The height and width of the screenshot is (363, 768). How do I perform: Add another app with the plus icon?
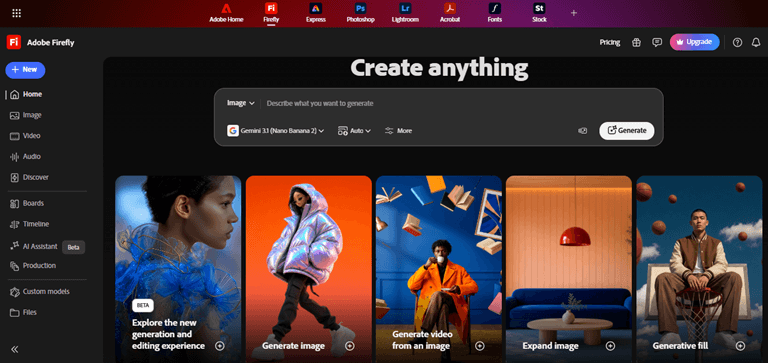pos(574,13)
